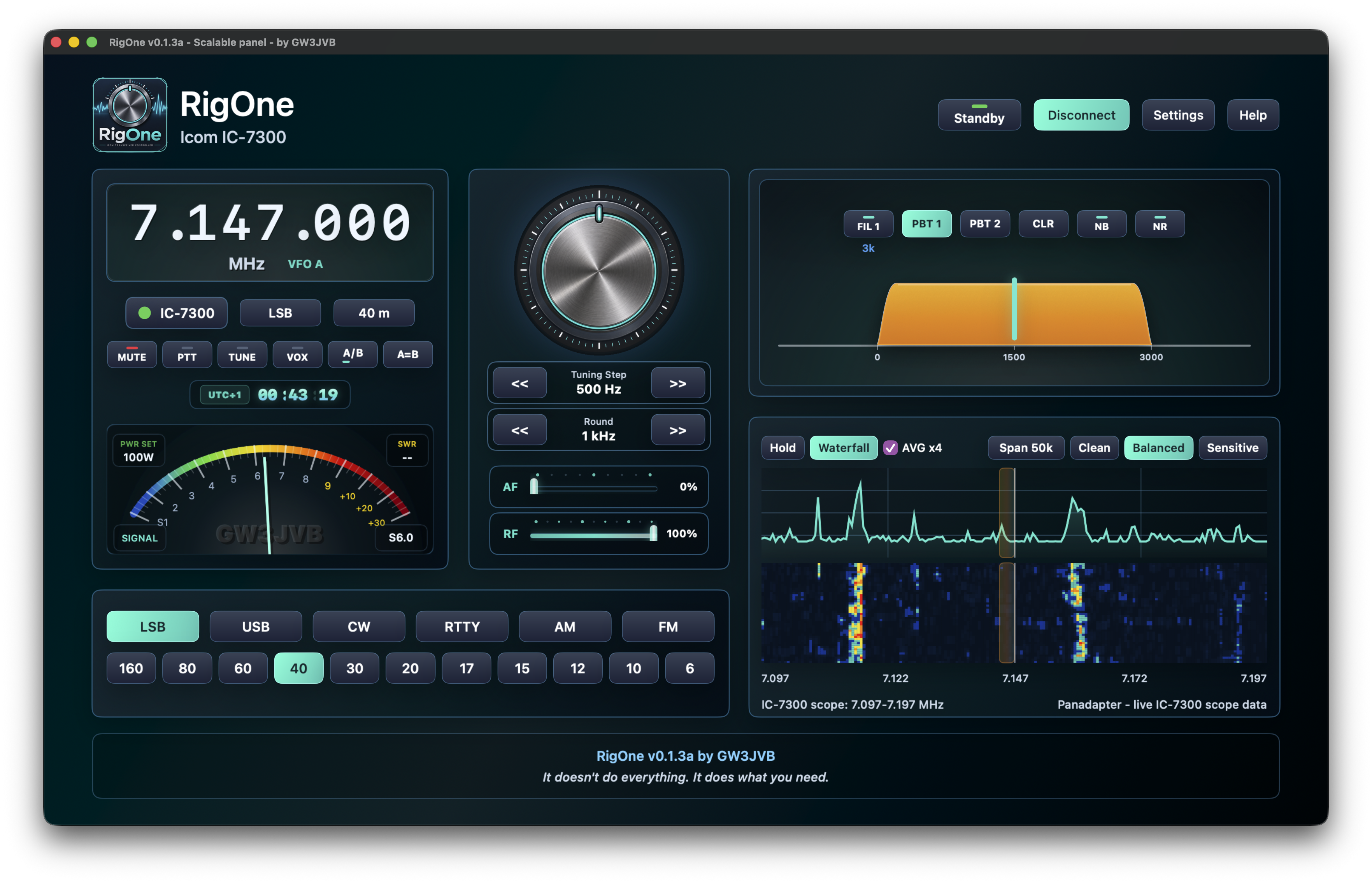Cycle the FIL 1 filter button
The width and height of the screenshot is (1372, 883).
[x=868, y=223]
